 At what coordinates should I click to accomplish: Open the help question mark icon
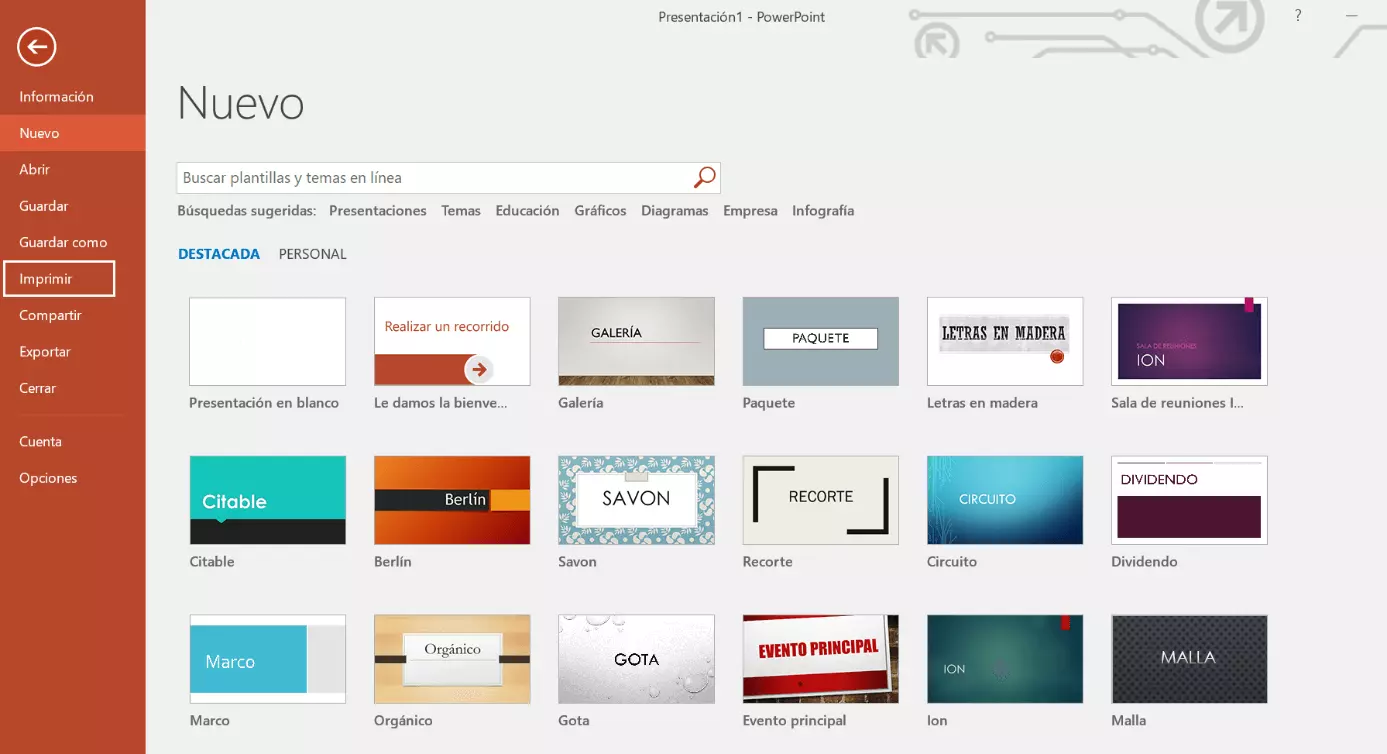click(1298, 16)
